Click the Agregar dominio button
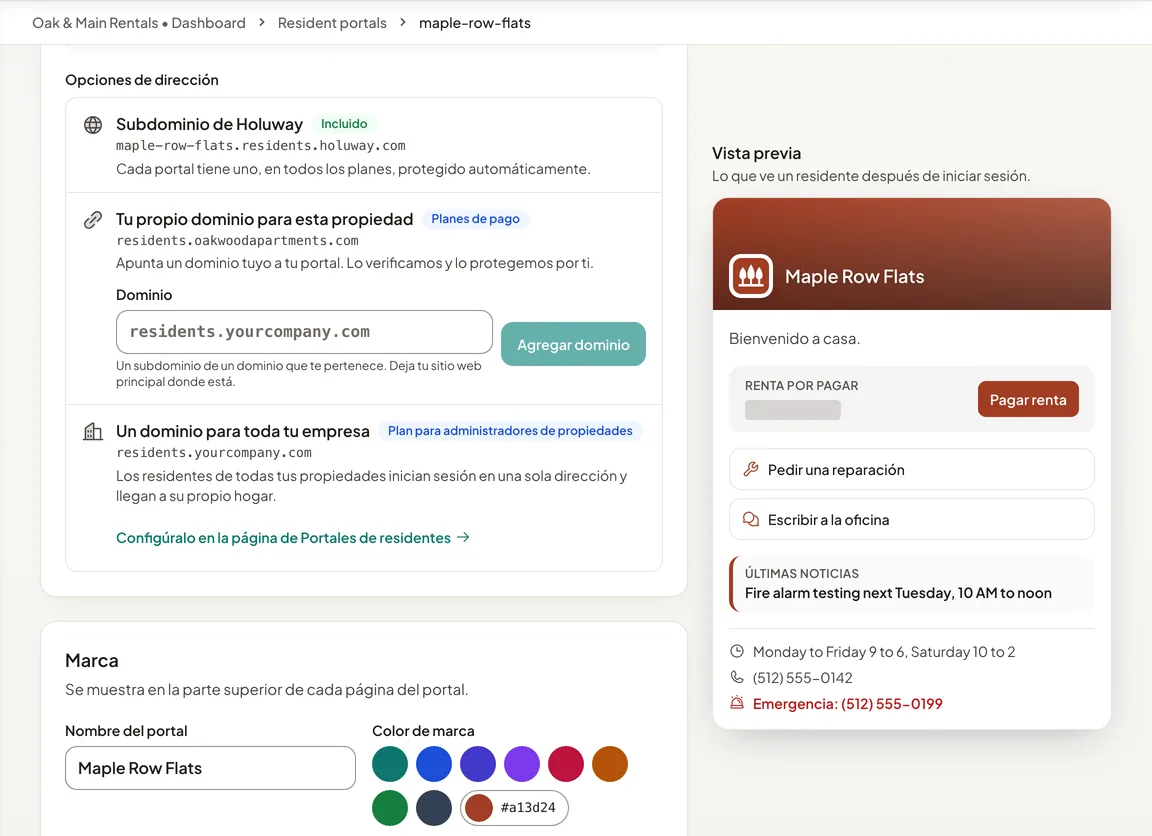1152x836 pixels. pos(573,344)
